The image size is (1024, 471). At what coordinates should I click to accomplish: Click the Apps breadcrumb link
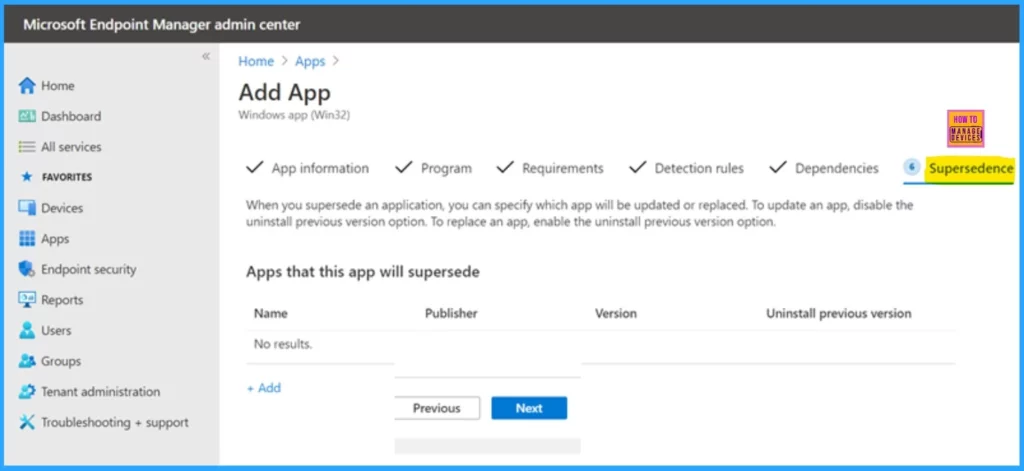click(x=310, y=61)
